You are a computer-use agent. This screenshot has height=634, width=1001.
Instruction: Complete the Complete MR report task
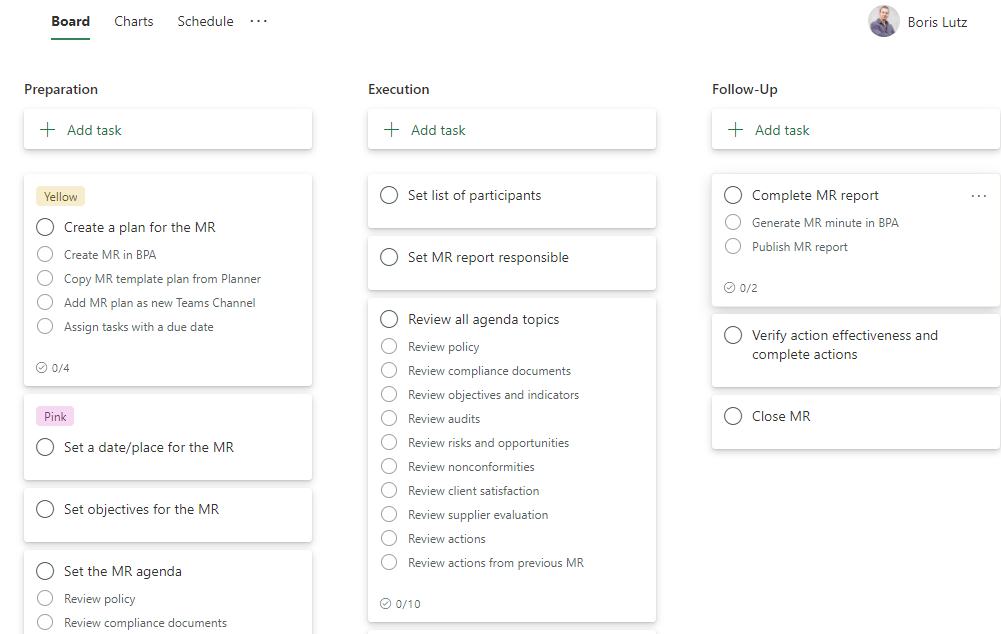pos(733,195)
